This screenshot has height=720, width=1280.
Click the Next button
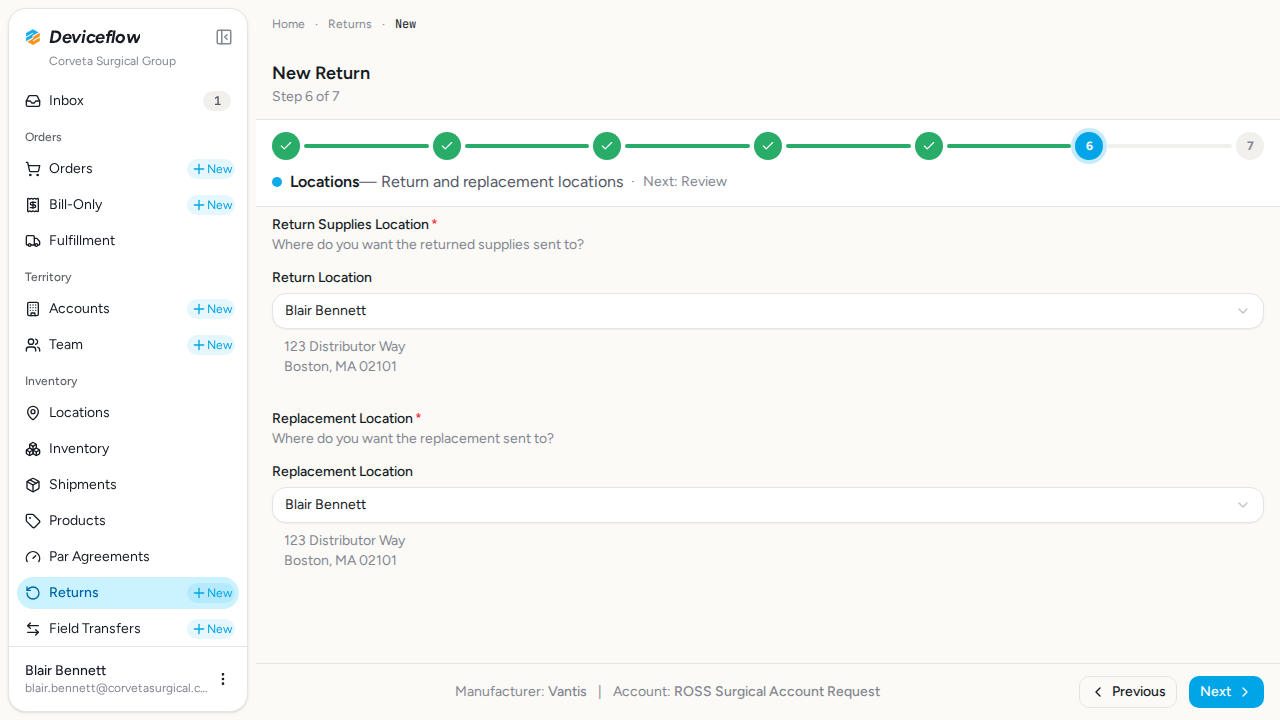(x=1226, y=692)
